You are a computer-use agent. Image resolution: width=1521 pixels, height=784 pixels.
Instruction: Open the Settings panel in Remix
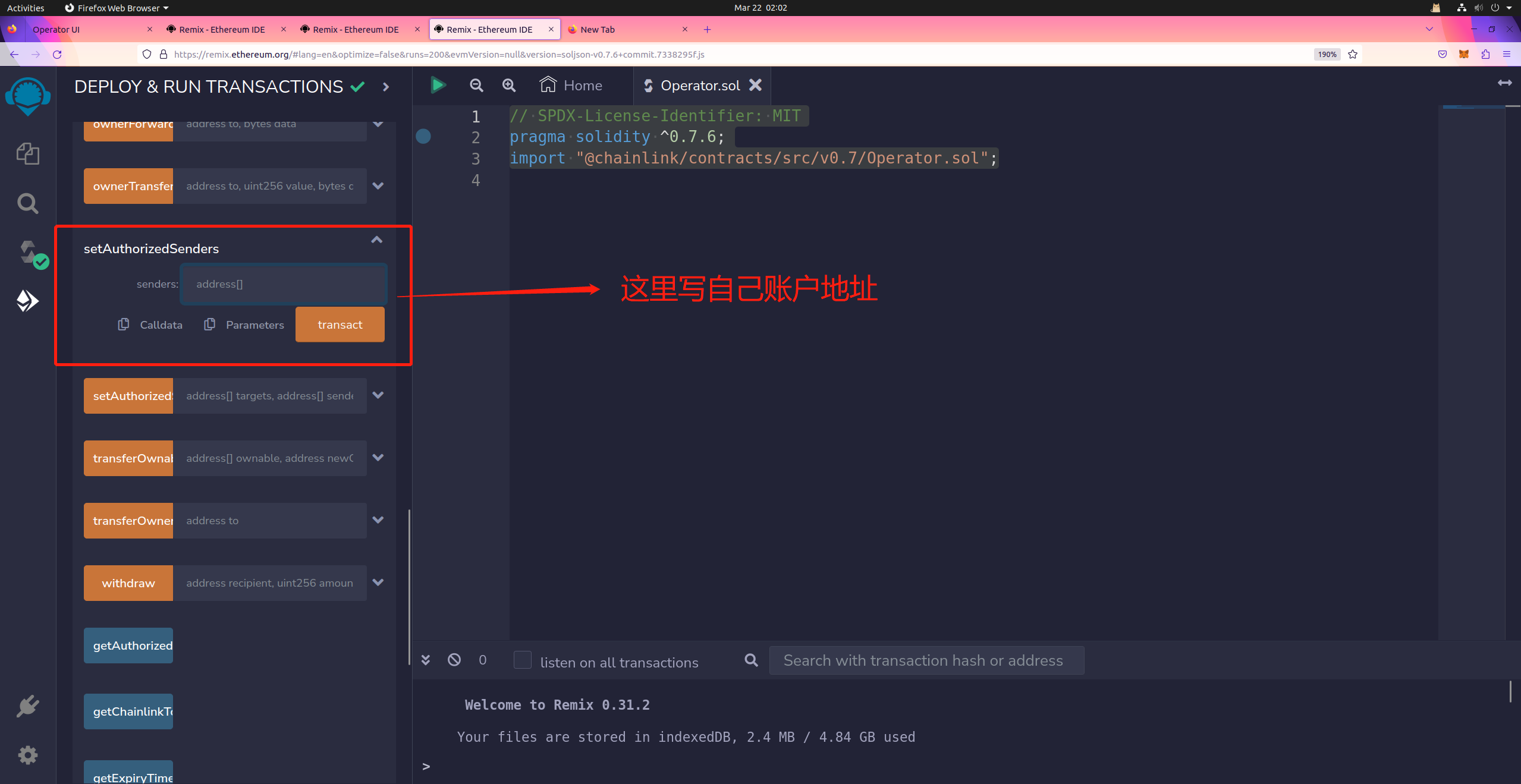27,755
